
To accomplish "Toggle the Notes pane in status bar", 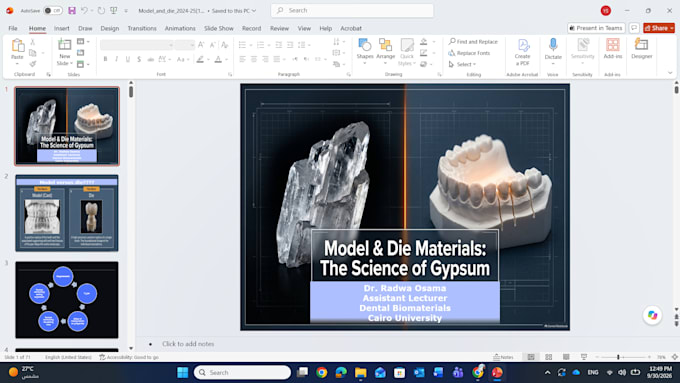I will 503,357.
